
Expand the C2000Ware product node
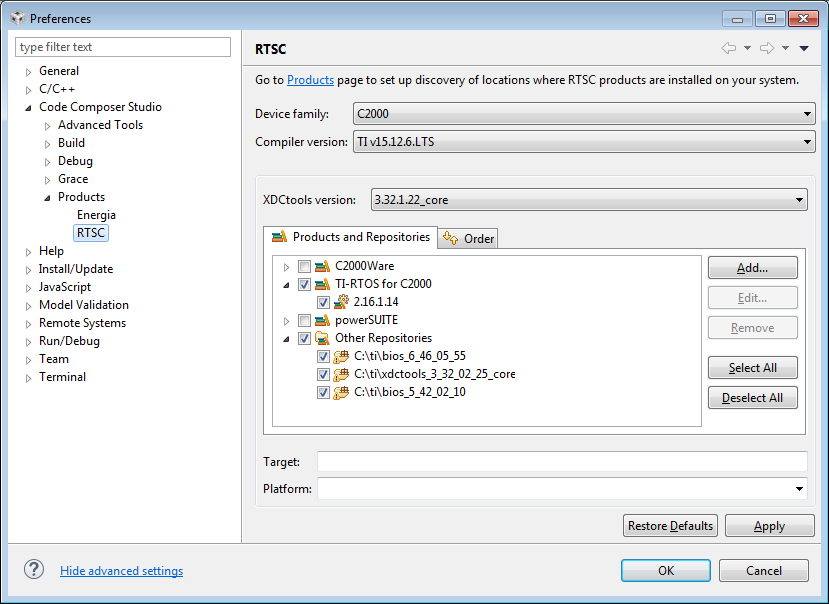286,267
